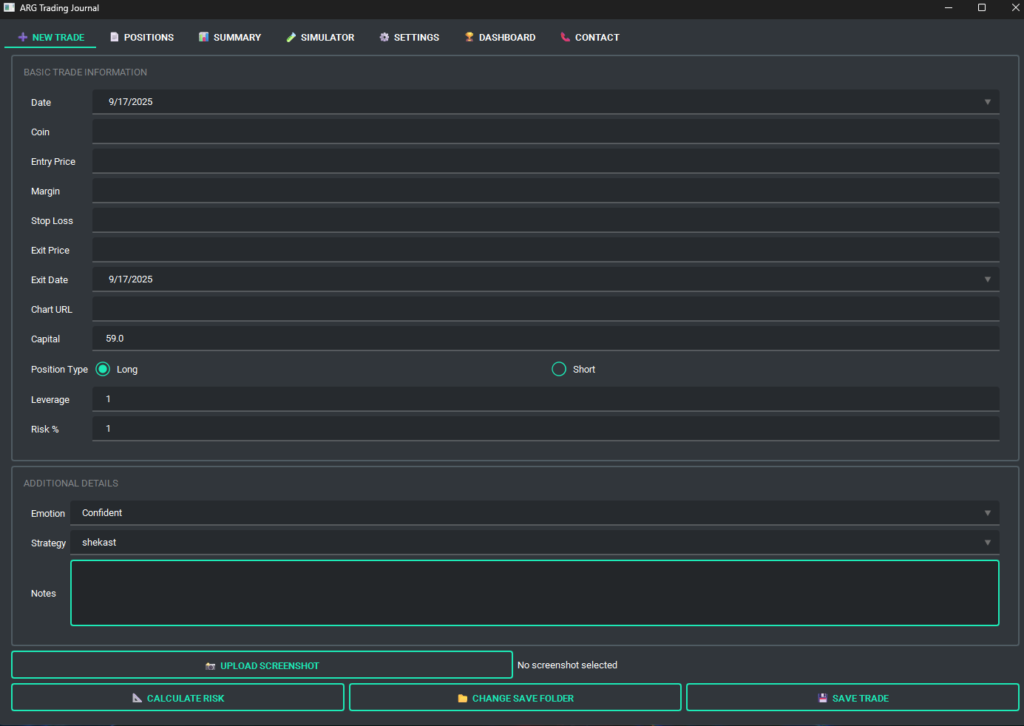Click the Positions tab document icon
Image resolution: width=1024 pixels, height=726 pixels.
coord(114,37)
